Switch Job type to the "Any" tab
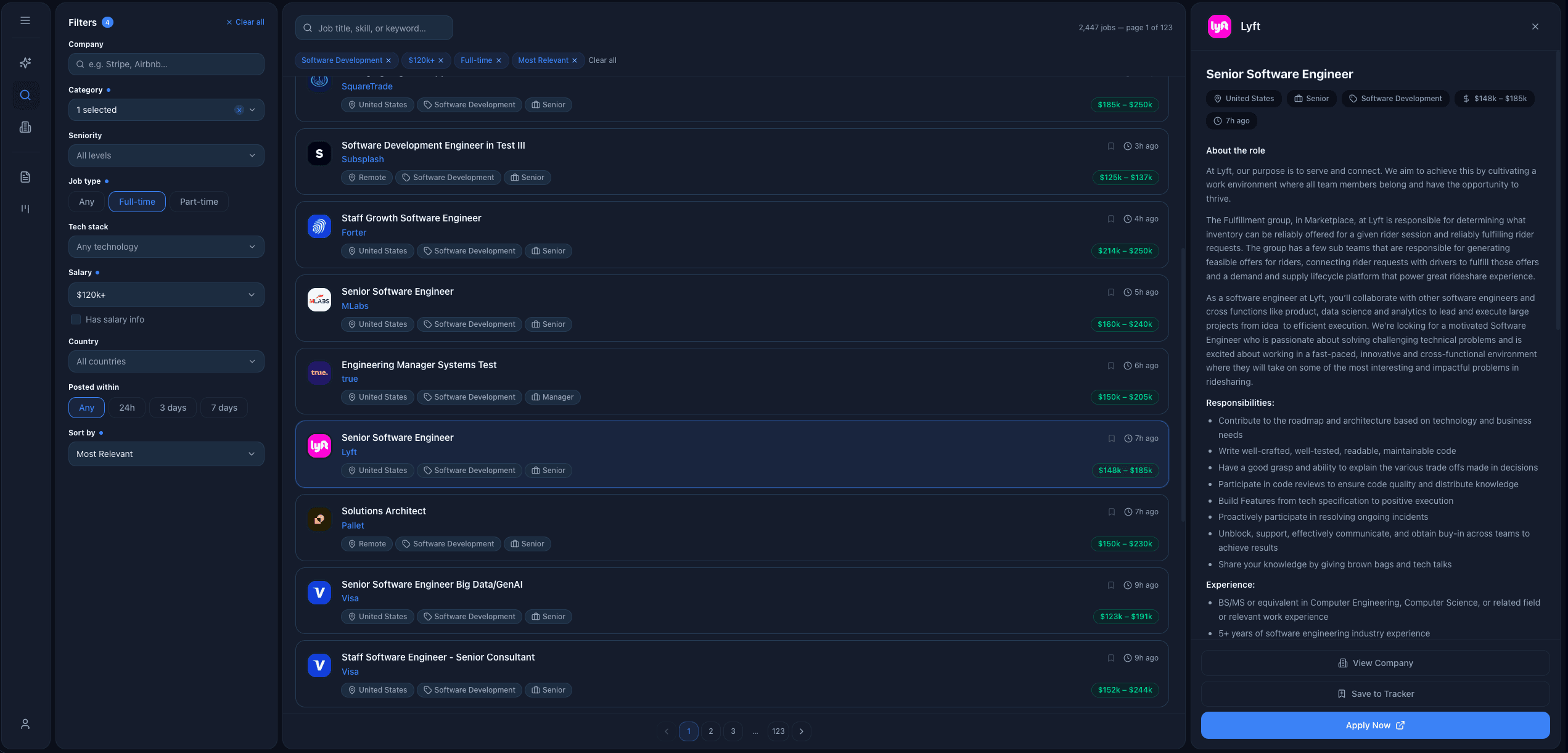The image size is (1568, 753). pyautogui.click(x=86, y=202)
